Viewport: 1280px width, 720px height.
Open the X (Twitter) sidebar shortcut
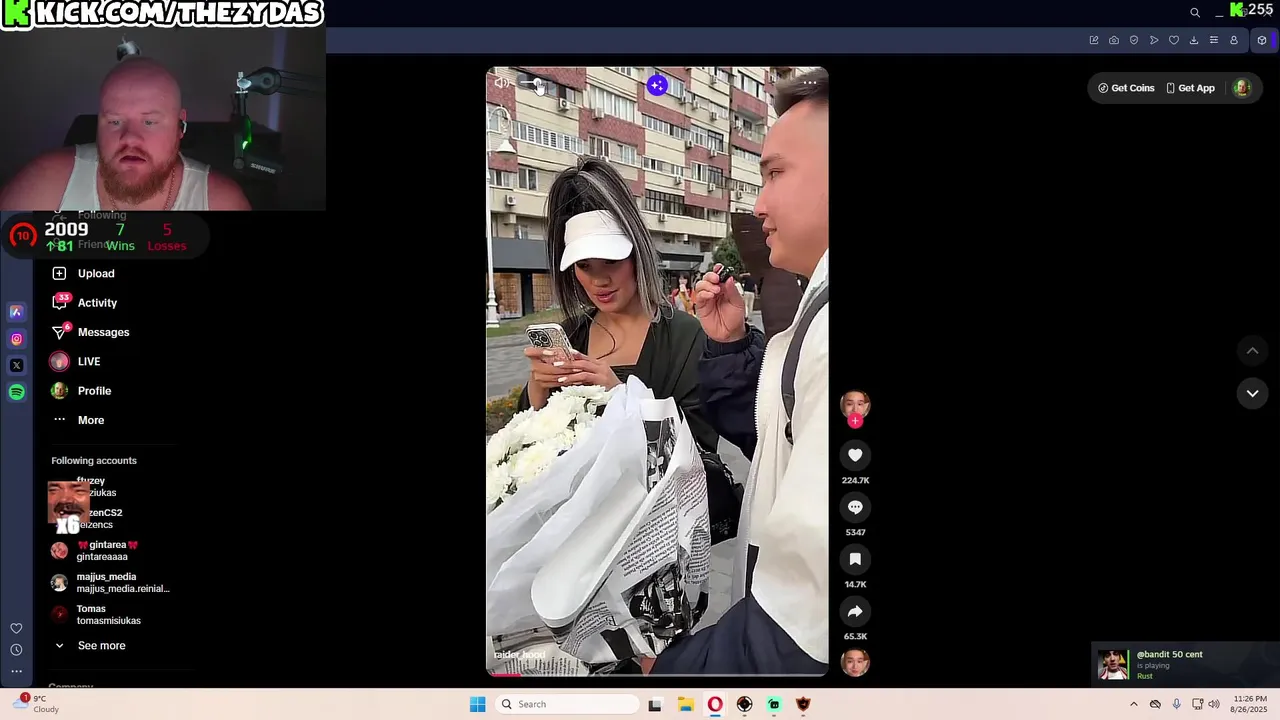click(16, 365)
